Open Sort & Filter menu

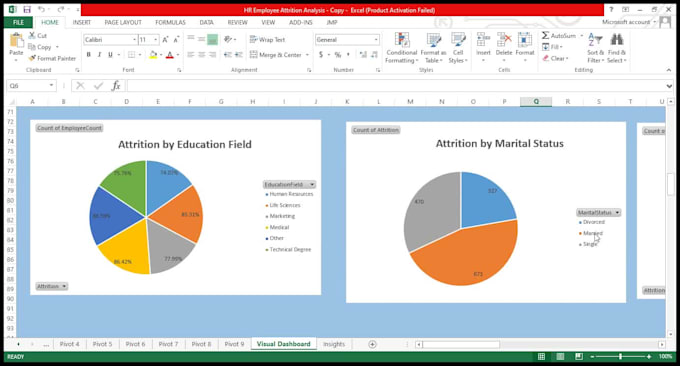595,48
